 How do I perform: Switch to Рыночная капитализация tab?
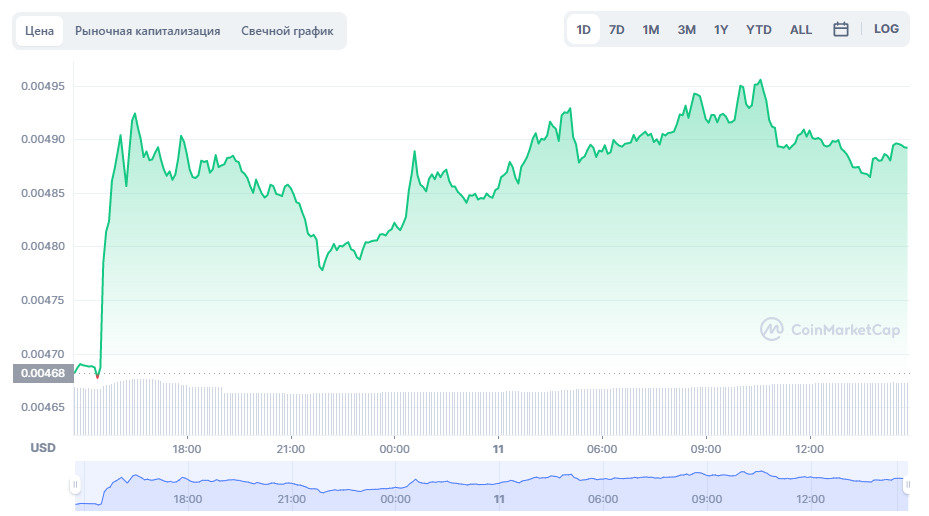click(x=148, y=31)
